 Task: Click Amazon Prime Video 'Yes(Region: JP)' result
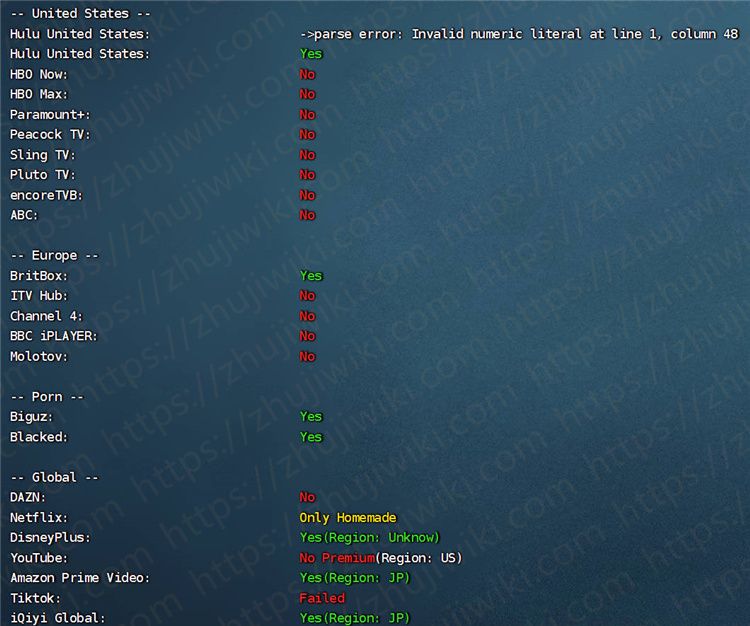(x=355, y=578)
